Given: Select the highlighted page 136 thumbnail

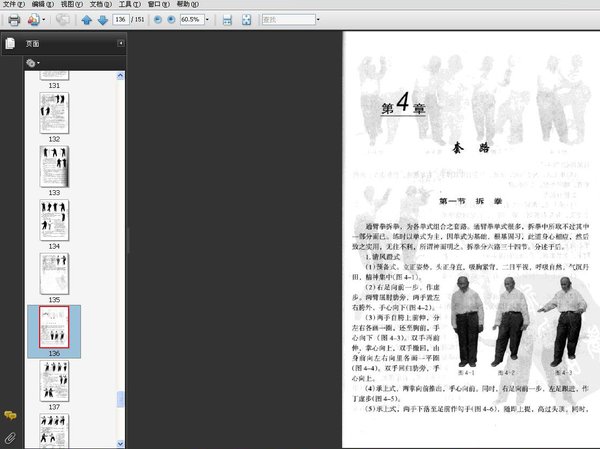Looking at the screenshot, I should pyautogui.click(x=54, y=327).
